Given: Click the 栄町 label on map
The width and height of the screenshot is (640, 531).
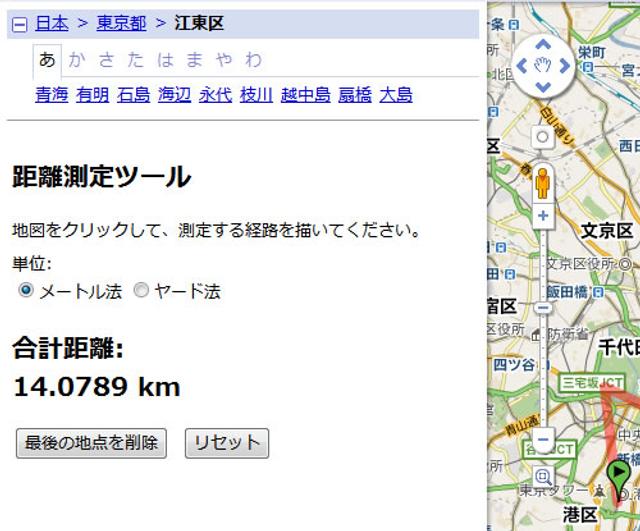Looking at the screenshot, I should [592, 52].
